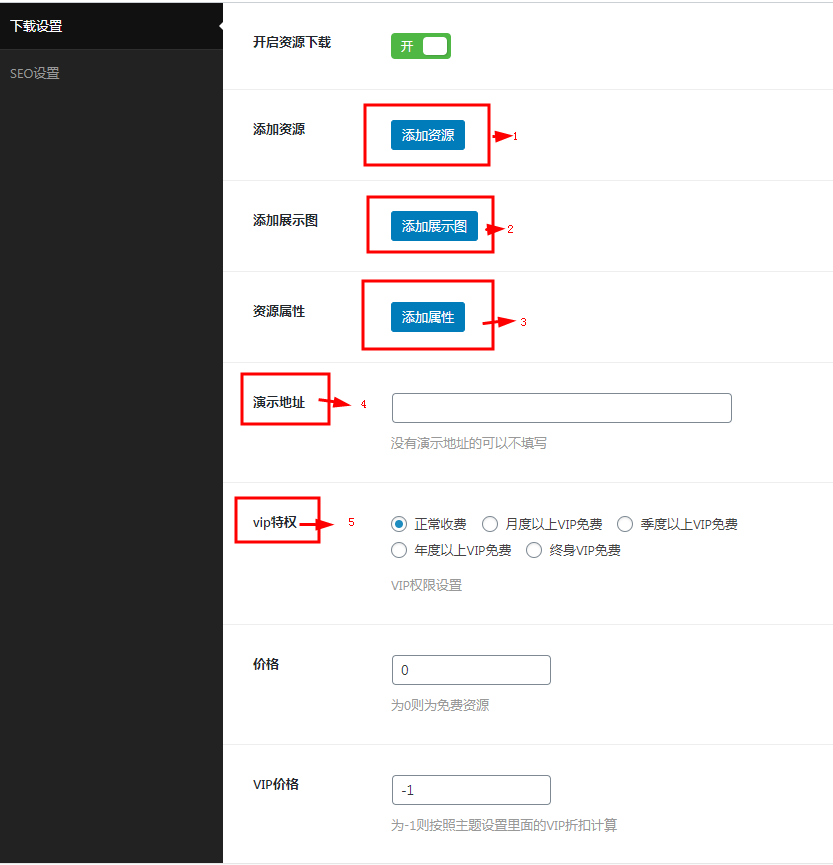This screenshot has width=833, height=865.
Task: Click the VIP价格 input field showing -1
Action: (x=471, y=790)
